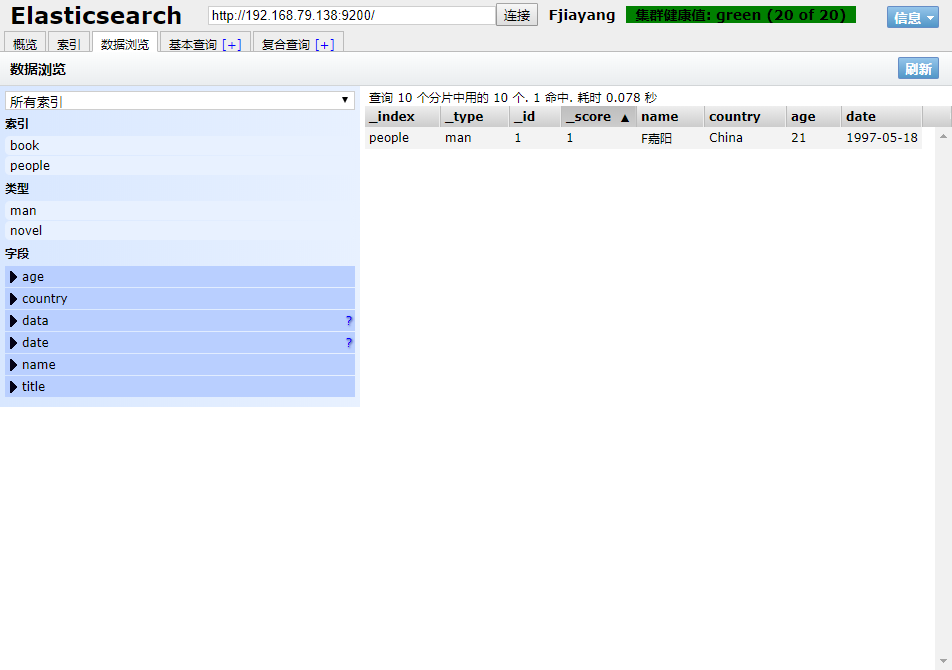The image size is (952, 670).
Task: Expand the name field filter
Action: click(x=14, y=365)
